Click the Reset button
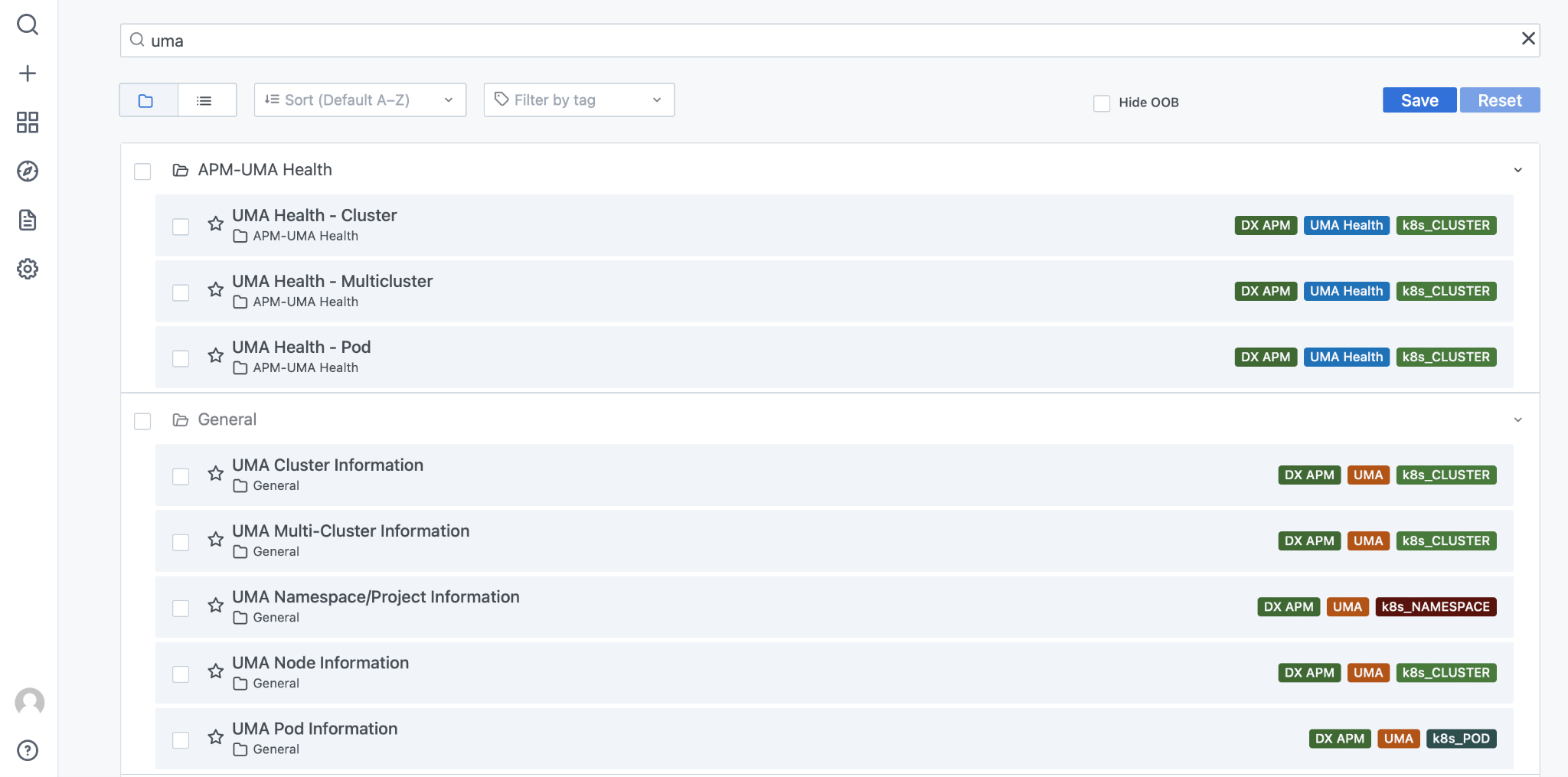This screenshot has height=777, width=1568. point(1499,100)
